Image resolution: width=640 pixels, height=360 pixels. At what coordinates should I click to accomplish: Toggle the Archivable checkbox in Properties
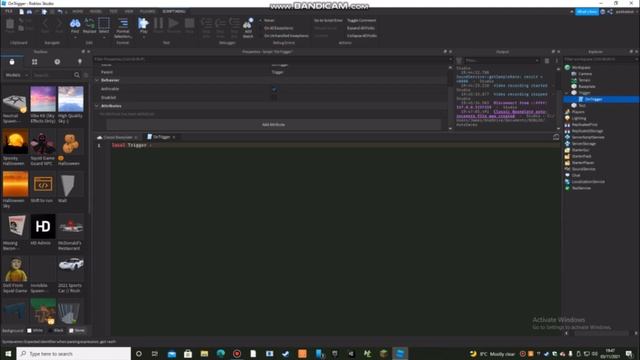[274, 89]
